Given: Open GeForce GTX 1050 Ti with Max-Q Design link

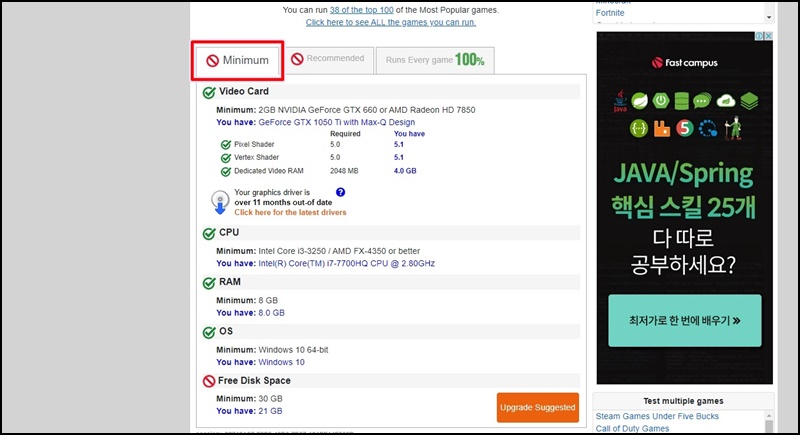Looking at the screenshot, I should pos(337,122).
